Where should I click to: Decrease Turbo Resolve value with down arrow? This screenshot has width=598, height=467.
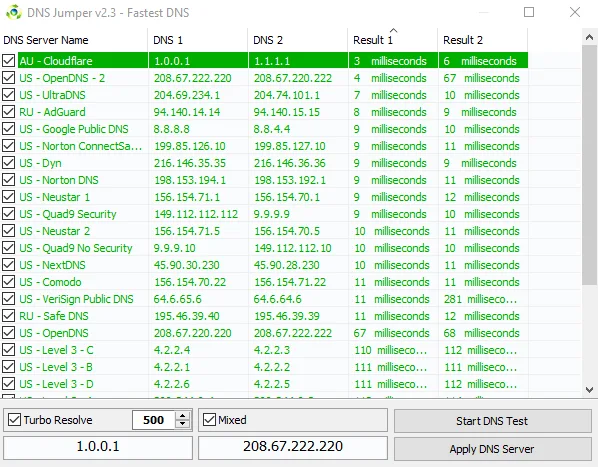(183, 424)
